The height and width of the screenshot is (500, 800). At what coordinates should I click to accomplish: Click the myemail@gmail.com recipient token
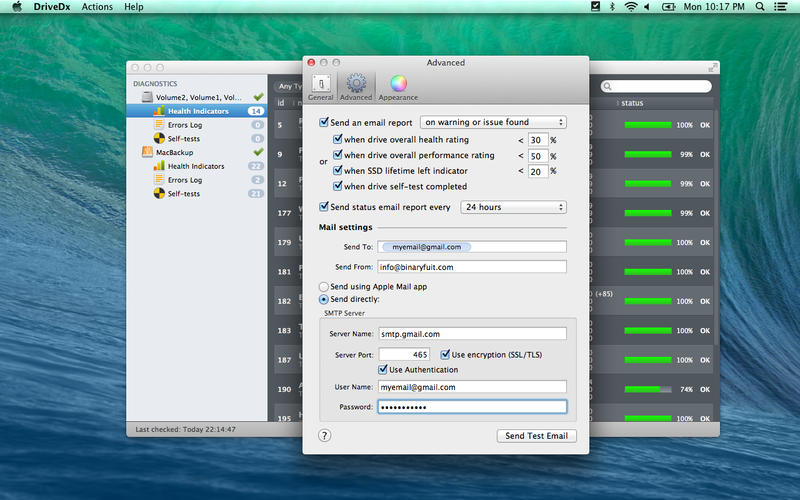coord(427,247)
